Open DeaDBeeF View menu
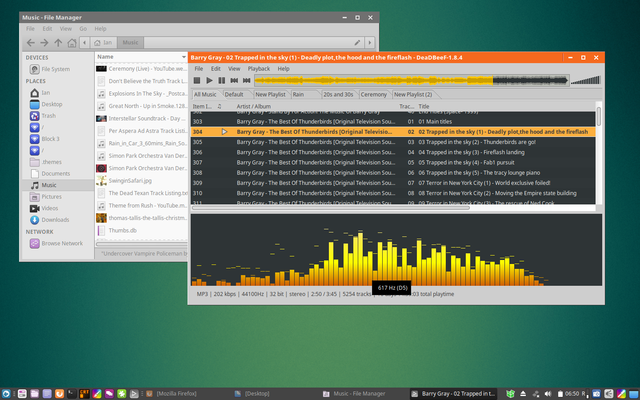This screenshot has width=640, height=400. 234,69
